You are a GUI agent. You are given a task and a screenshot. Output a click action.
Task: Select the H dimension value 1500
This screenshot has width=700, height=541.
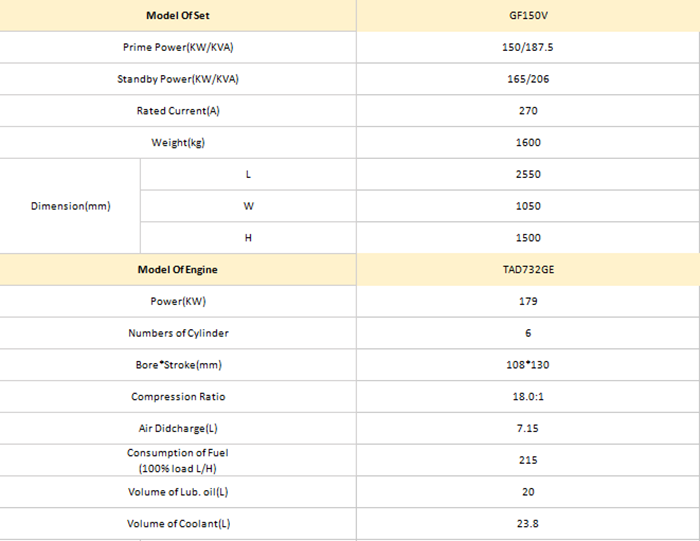528,238
